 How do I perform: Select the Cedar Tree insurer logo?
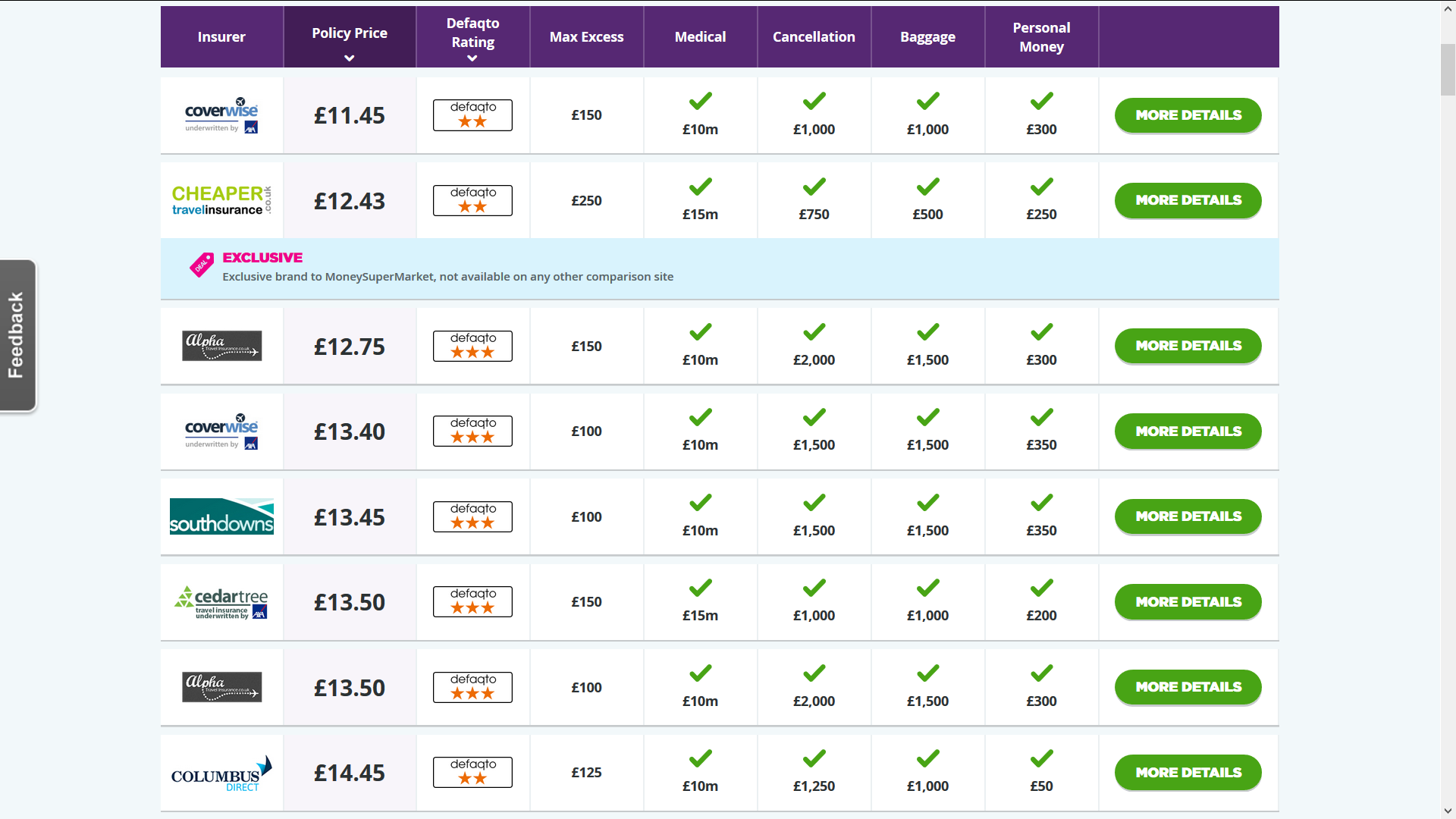[x=221, y=601]
